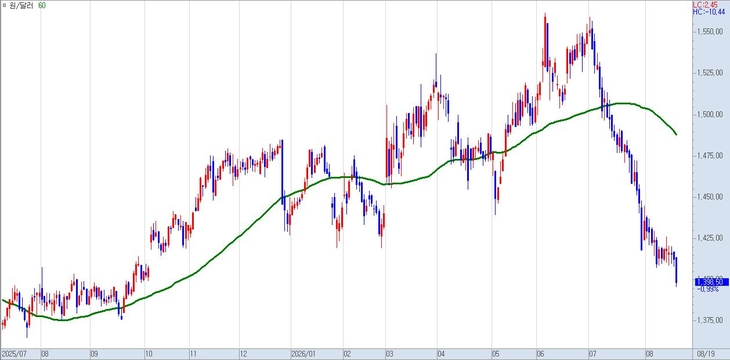
Task: Click the 1,375.00 price axis label
Action: click(x=710, y=320)
